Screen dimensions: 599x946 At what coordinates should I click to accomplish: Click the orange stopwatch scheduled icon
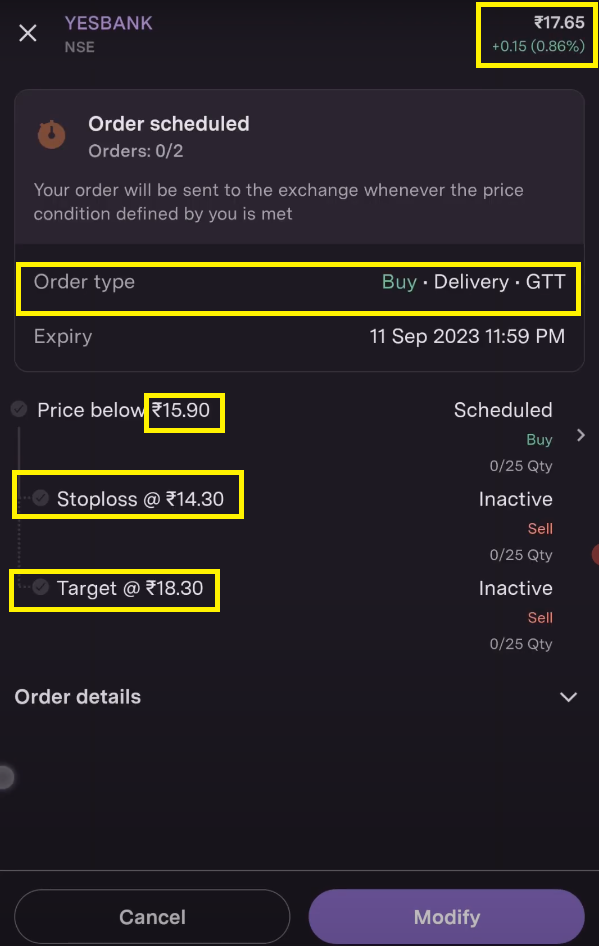click(52, 135)
